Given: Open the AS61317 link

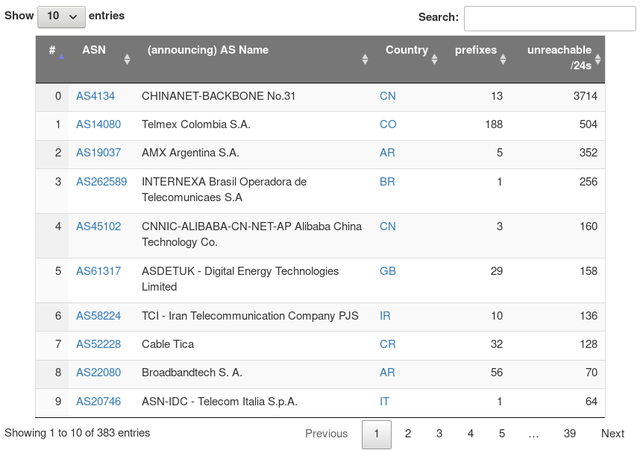Looking at the screenshot, I should click(98, 271).
